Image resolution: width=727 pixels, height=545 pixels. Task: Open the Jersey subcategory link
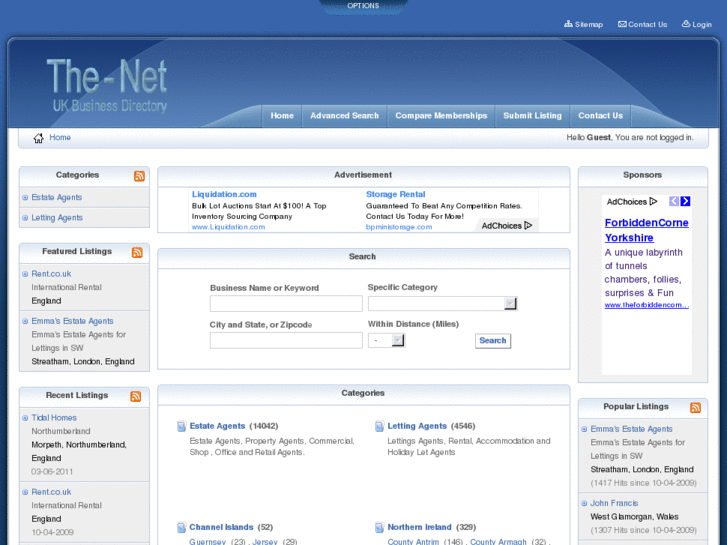tap(265, 541)
